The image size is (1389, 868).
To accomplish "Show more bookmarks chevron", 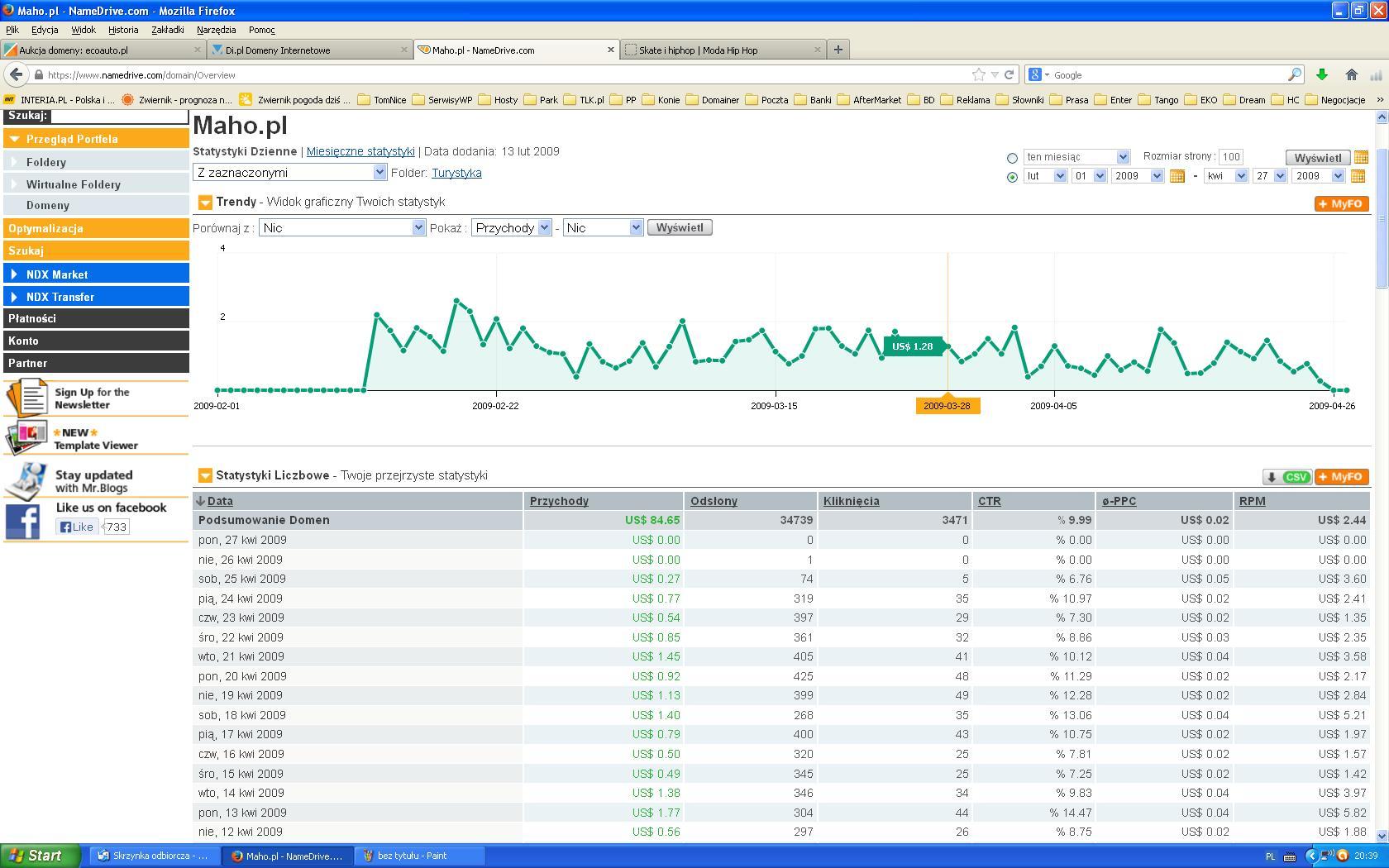I will [x=1379, y=99].
